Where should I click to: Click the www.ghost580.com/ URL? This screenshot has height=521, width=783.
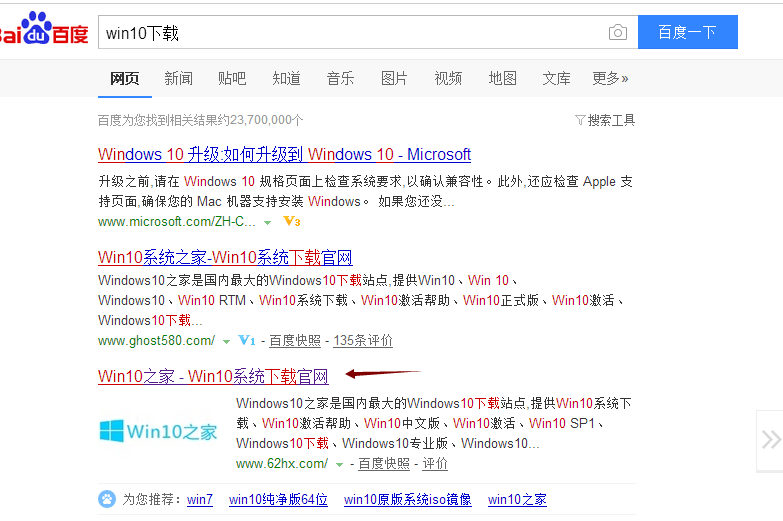[156, 340]
